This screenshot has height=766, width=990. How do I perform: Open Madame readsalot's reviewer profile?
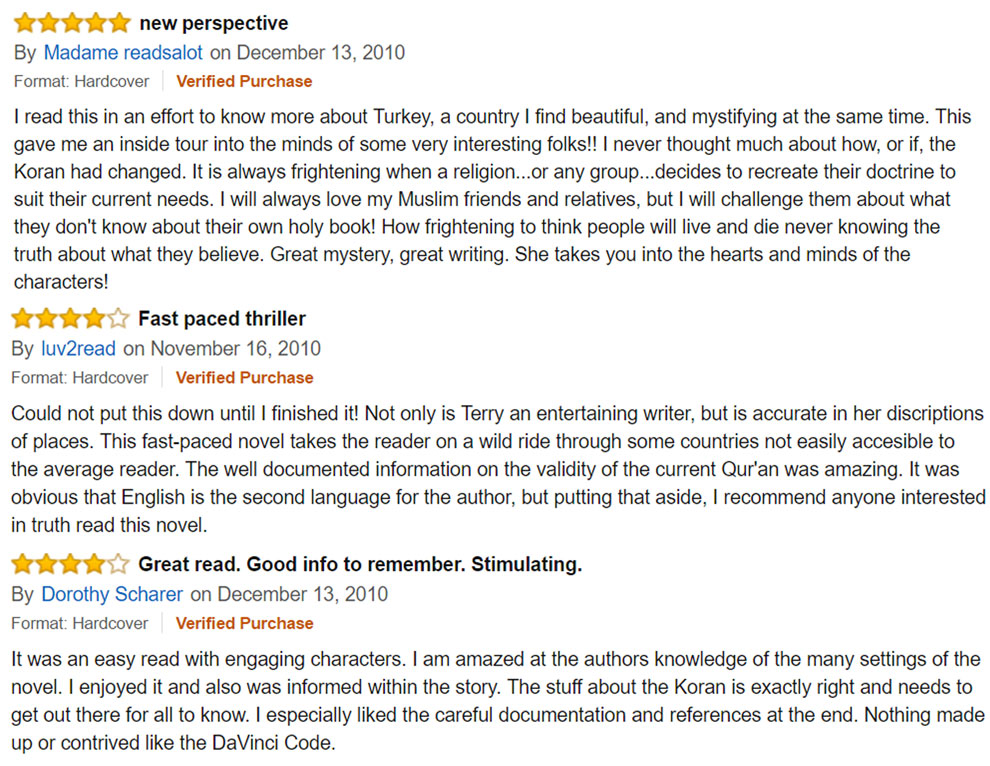(x=123, y=52)
